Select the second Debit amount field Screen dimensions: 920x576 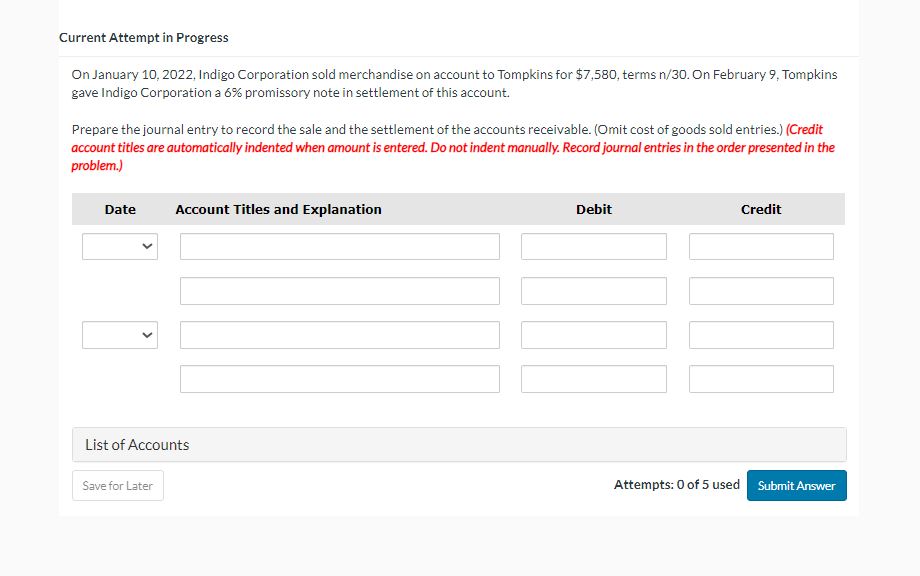click(x=593, y=290)
